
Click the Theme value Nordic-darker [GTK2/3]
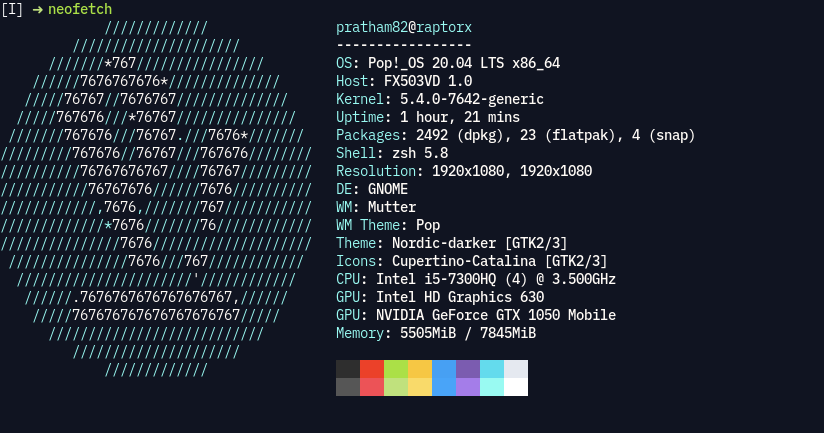pos(479,243)
